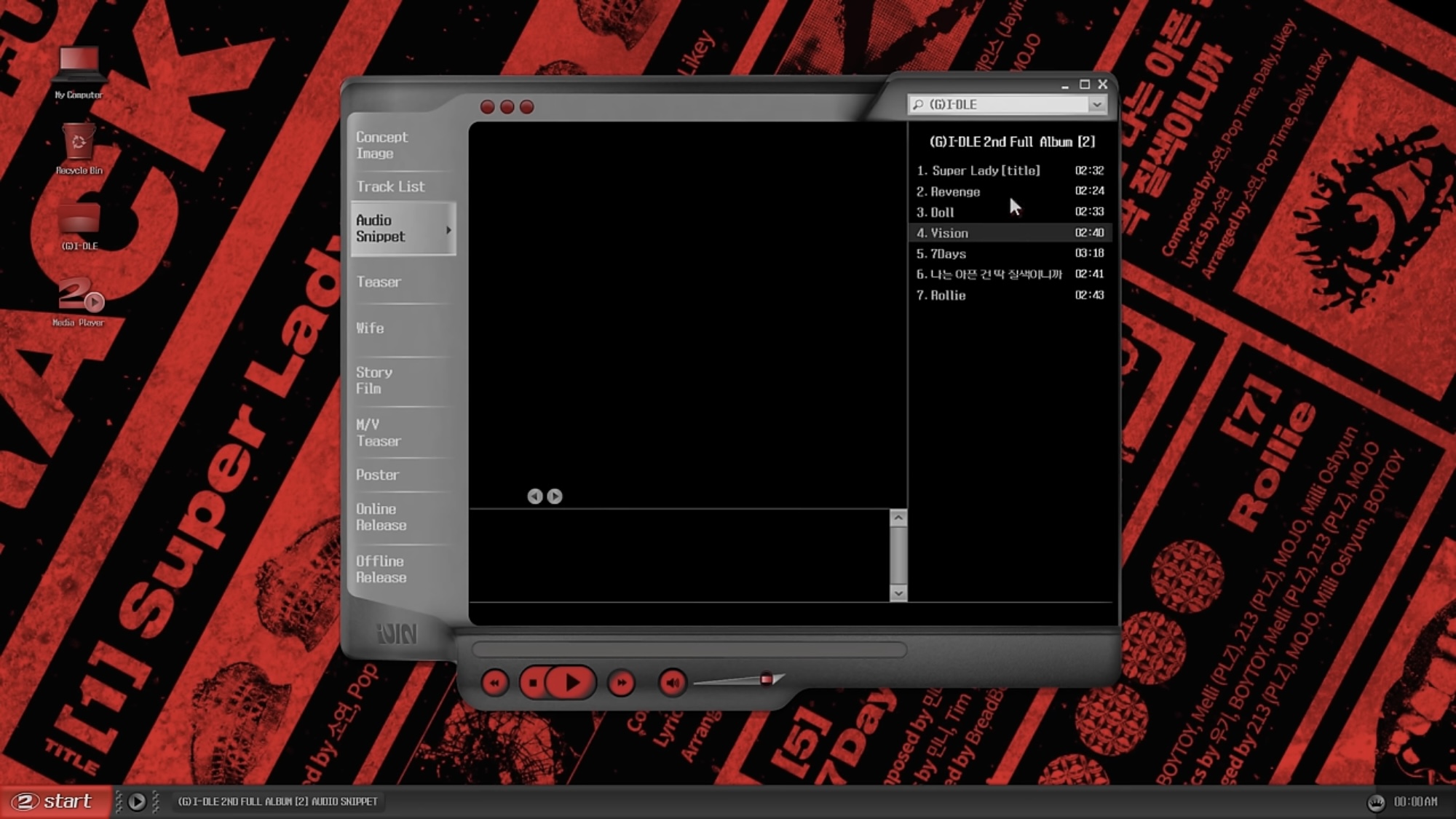Click the stop button in player

533,683
